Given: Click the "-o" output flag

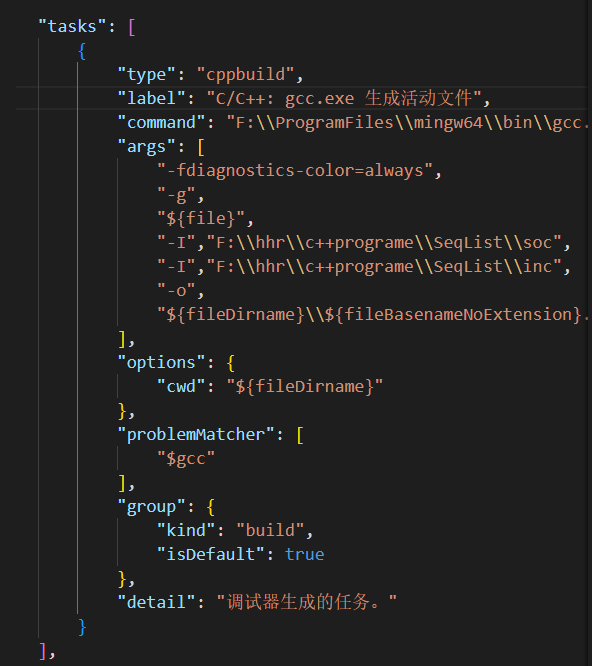Looking at the screenshot, I should (176, 291).
